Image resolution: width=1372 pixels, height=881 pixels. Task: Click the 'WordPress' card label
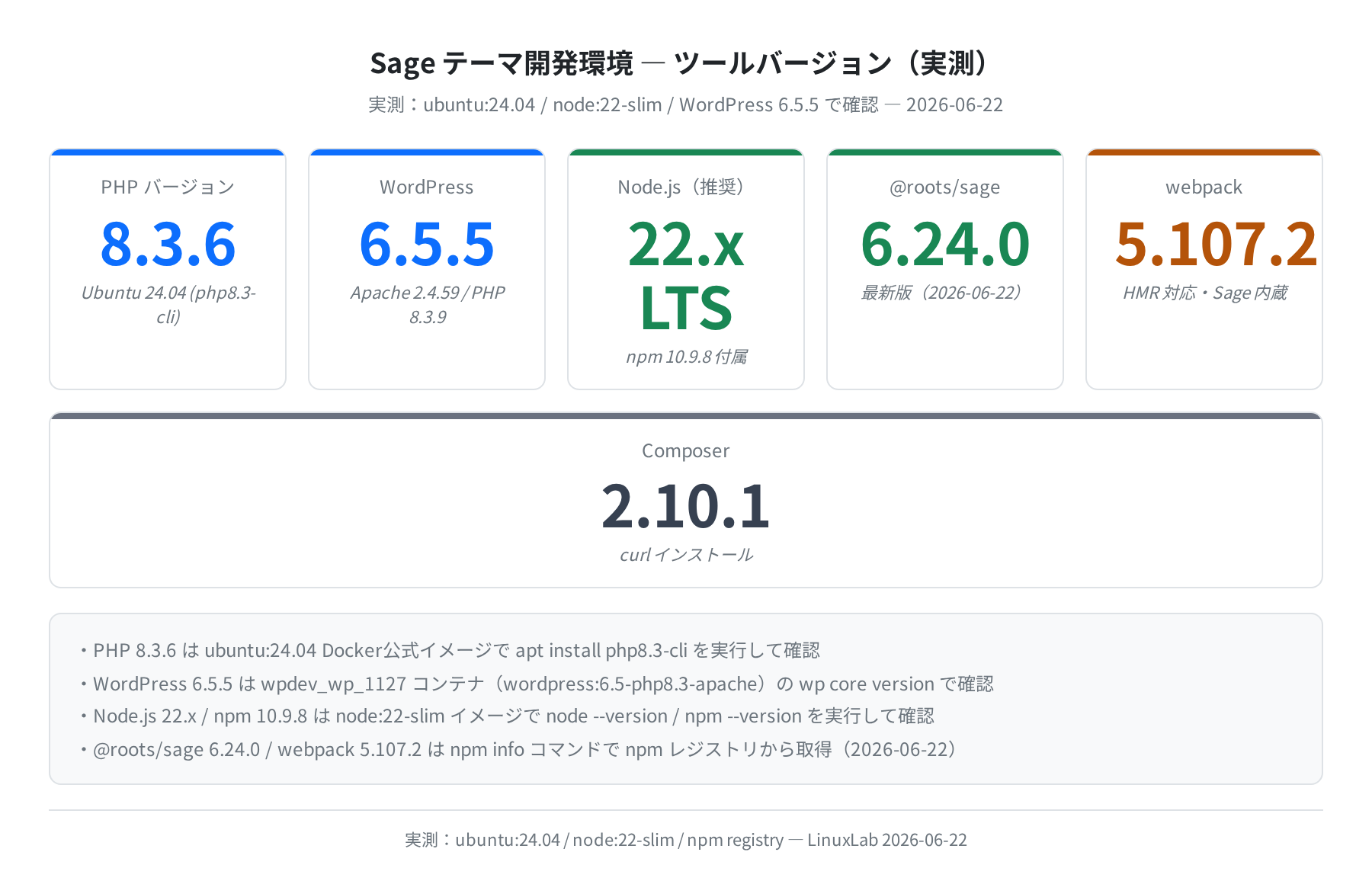coord(427,187)
